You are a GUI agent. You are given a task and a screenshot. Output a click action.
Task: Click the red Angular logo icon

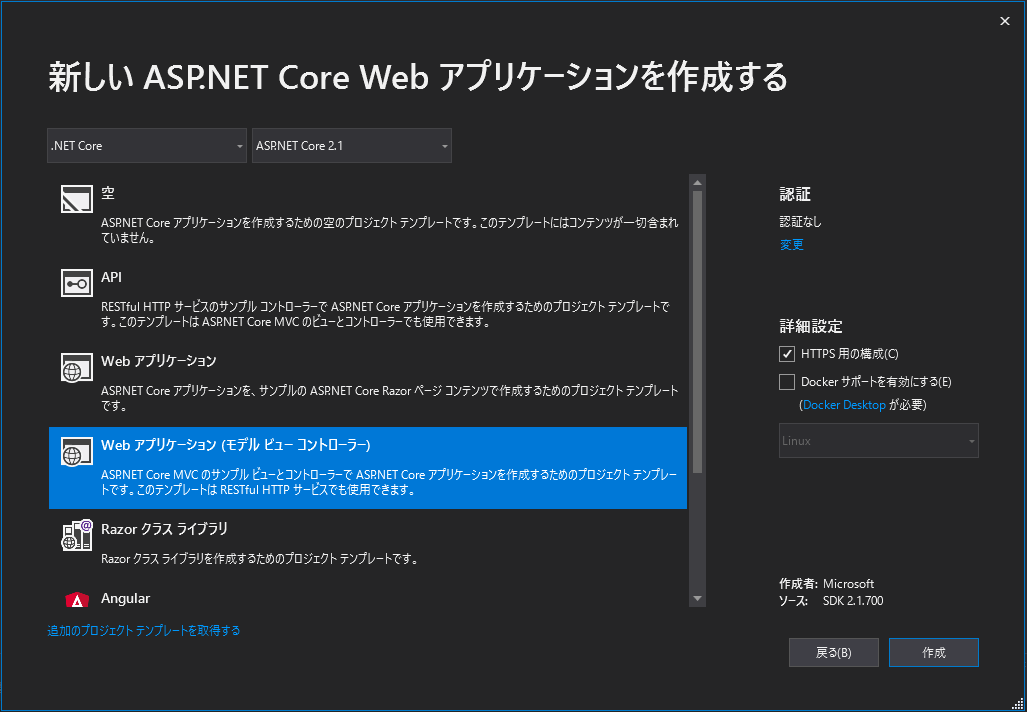[x=77, y=599]
